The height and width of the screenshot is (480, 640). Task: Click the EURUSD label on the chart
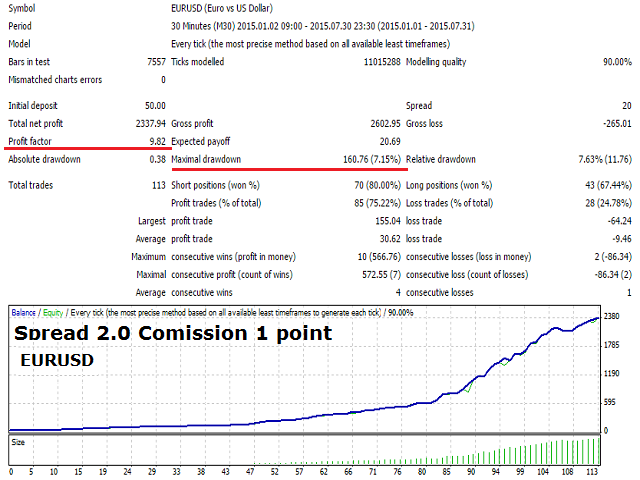[57, 360]
